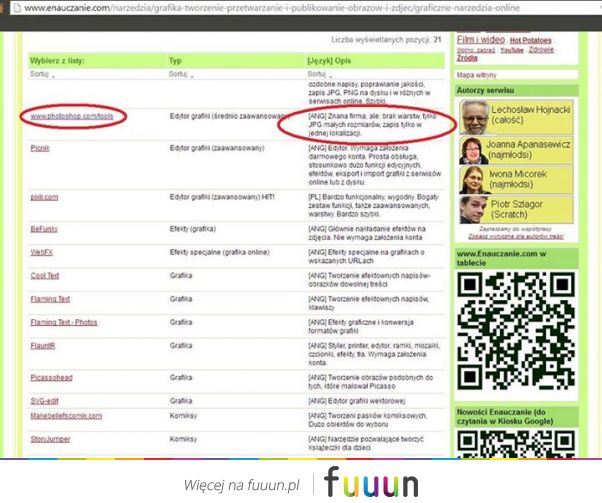Click the [Język] Opis column header
The width and height of the screenshot is (602, 503).
click(x=329, y=61)
